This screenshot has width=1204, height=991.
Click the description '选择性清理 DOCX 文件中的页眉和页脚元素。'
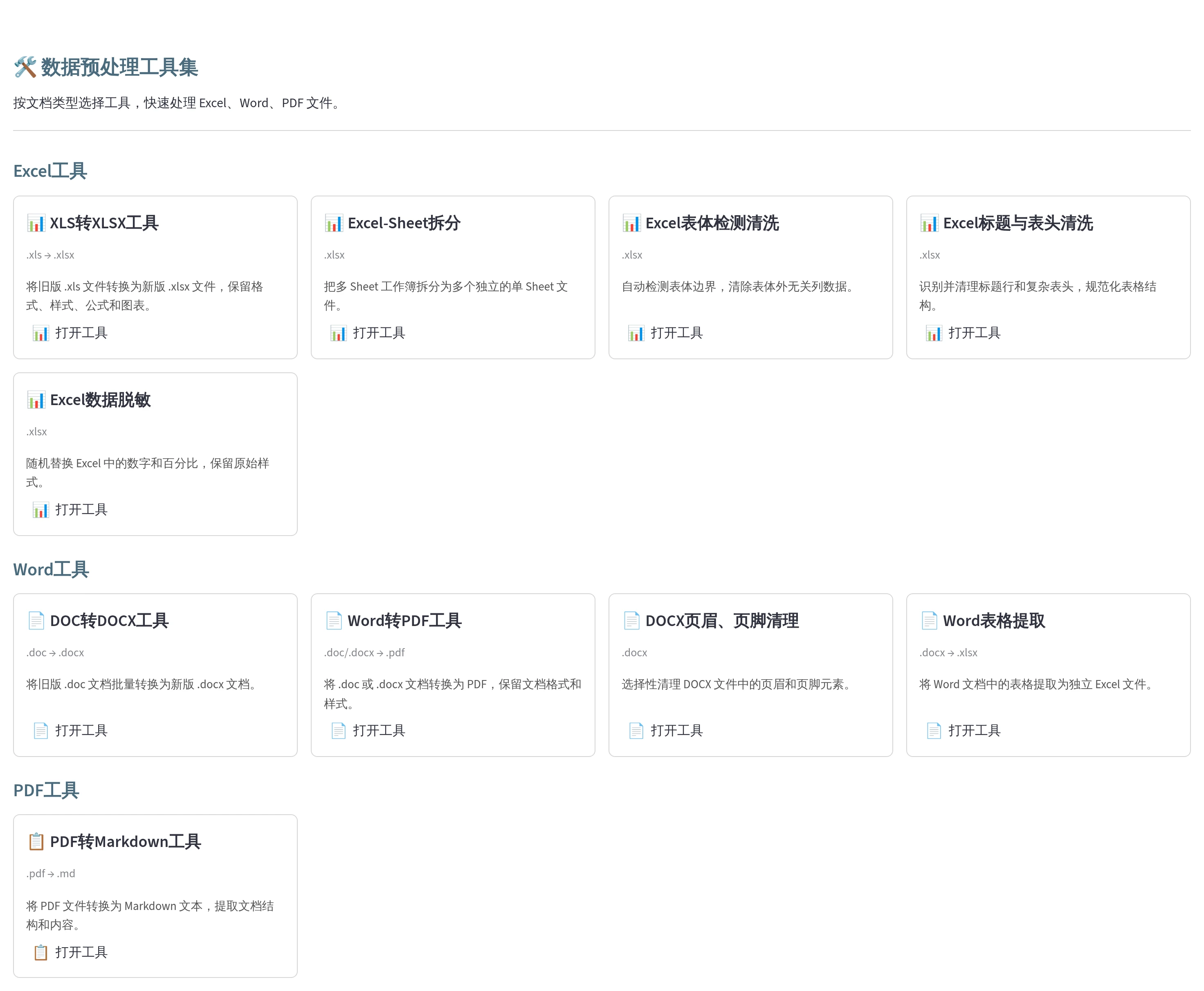(738, 685)
